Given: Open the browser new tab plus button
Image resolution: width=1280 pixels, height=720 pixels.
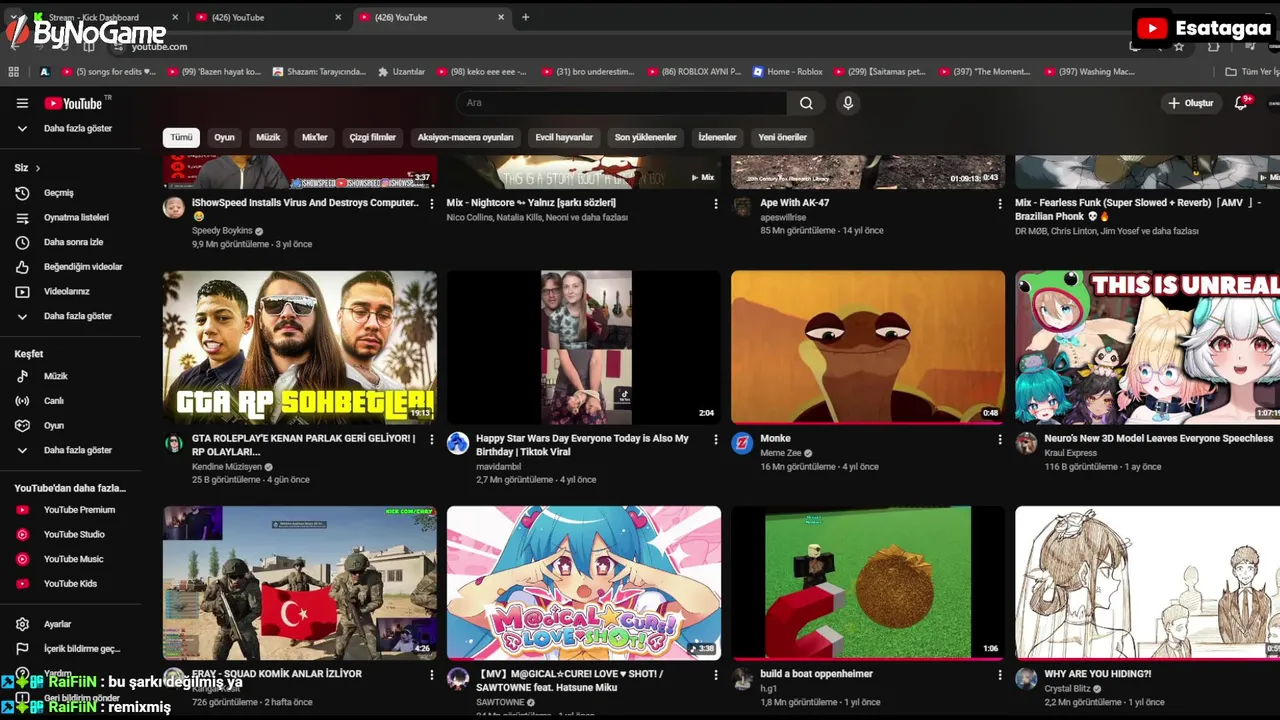Looking at the screenshot, I should [526, 17].
